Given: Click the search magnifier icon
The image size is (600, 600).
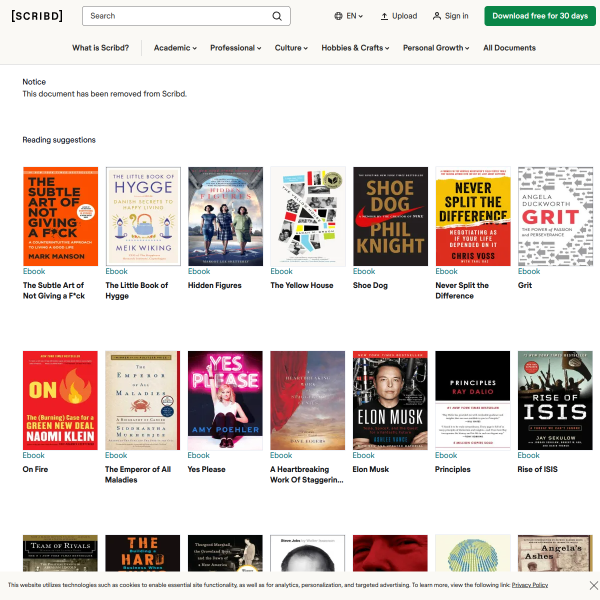Looking at the screenshot, I should tap(277, 16).
